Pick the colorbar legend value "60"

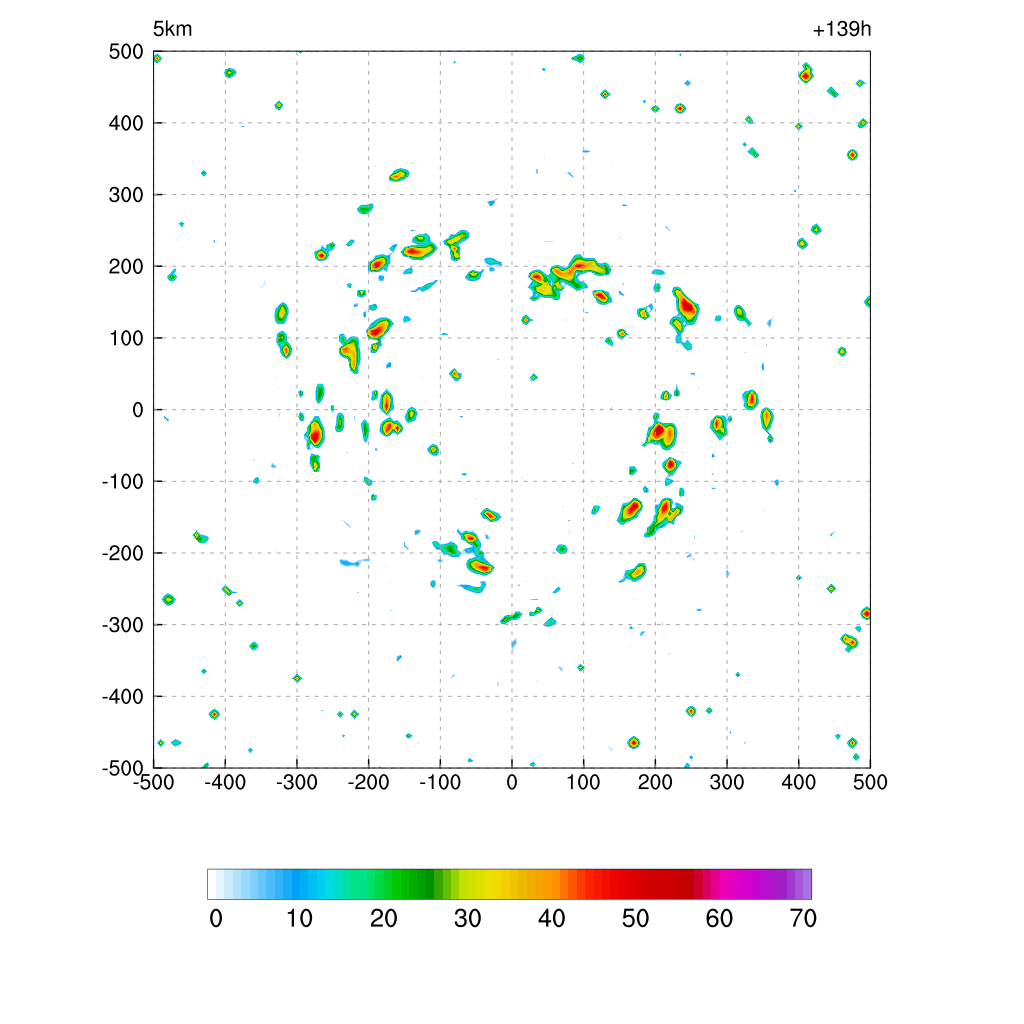pyautogui.click(x=719, y=919)
